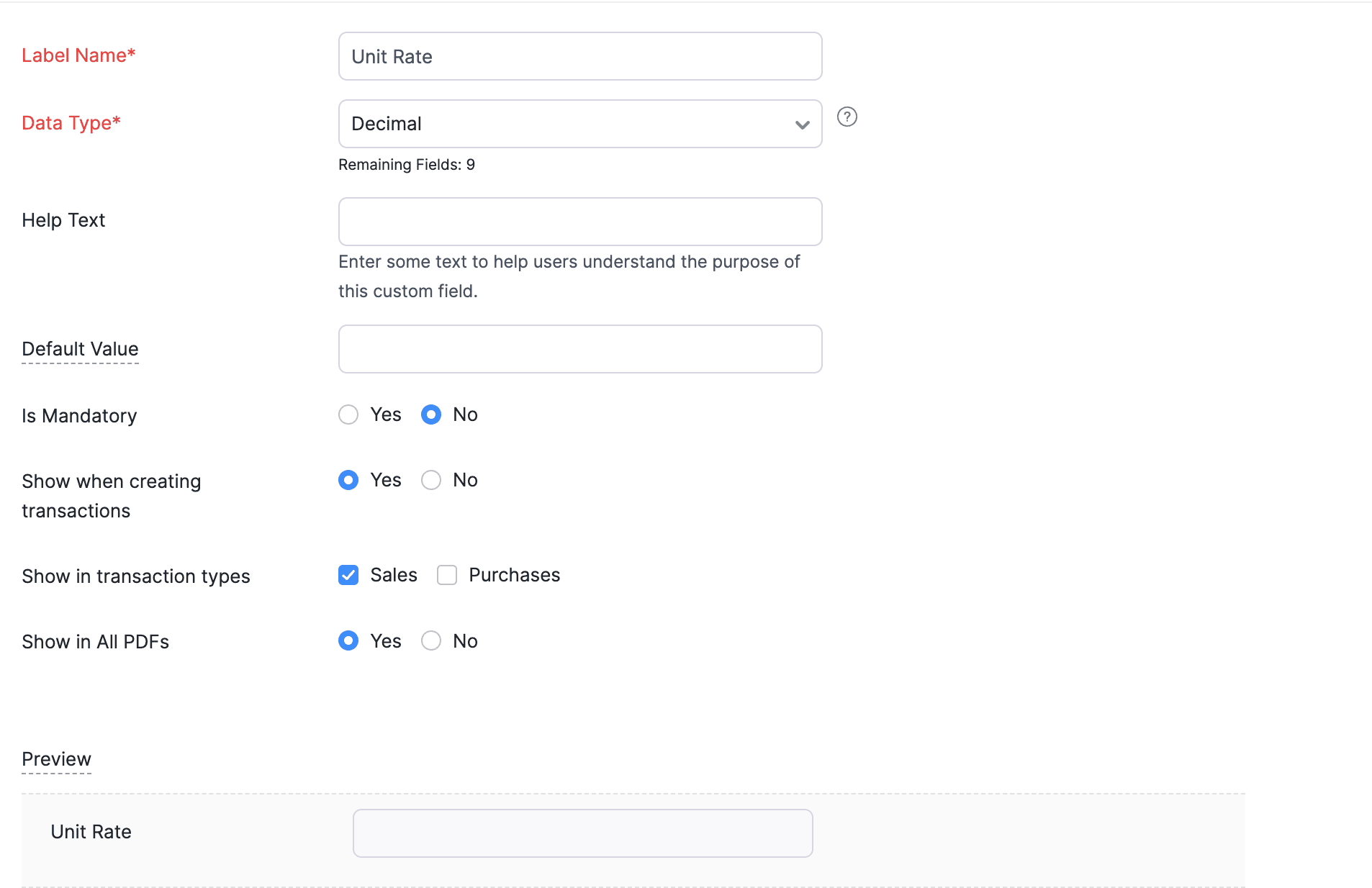Click the Unit Rate preview input box
1372x888 pixels.
pyautogui.click(x=582, y=833)
